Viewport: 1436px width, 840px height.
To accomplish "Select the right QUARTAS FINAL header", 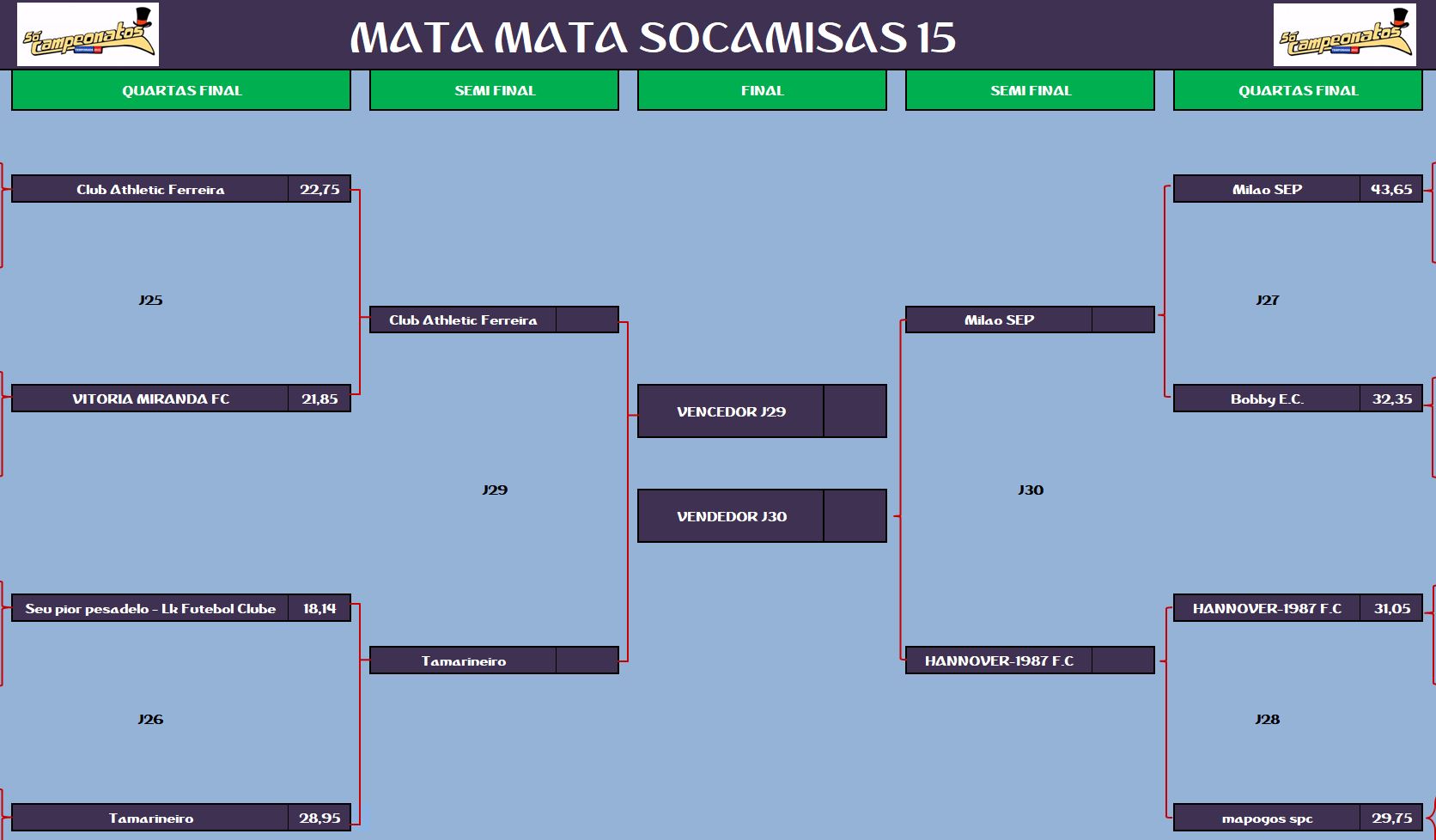I will click(1298, 90).
